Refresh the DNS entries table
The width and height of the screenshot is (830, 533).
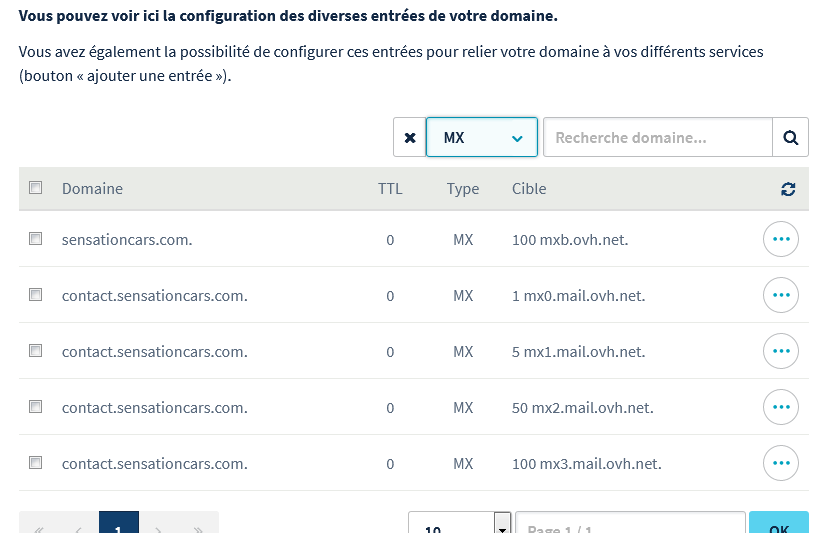click(x=788, y=189)
